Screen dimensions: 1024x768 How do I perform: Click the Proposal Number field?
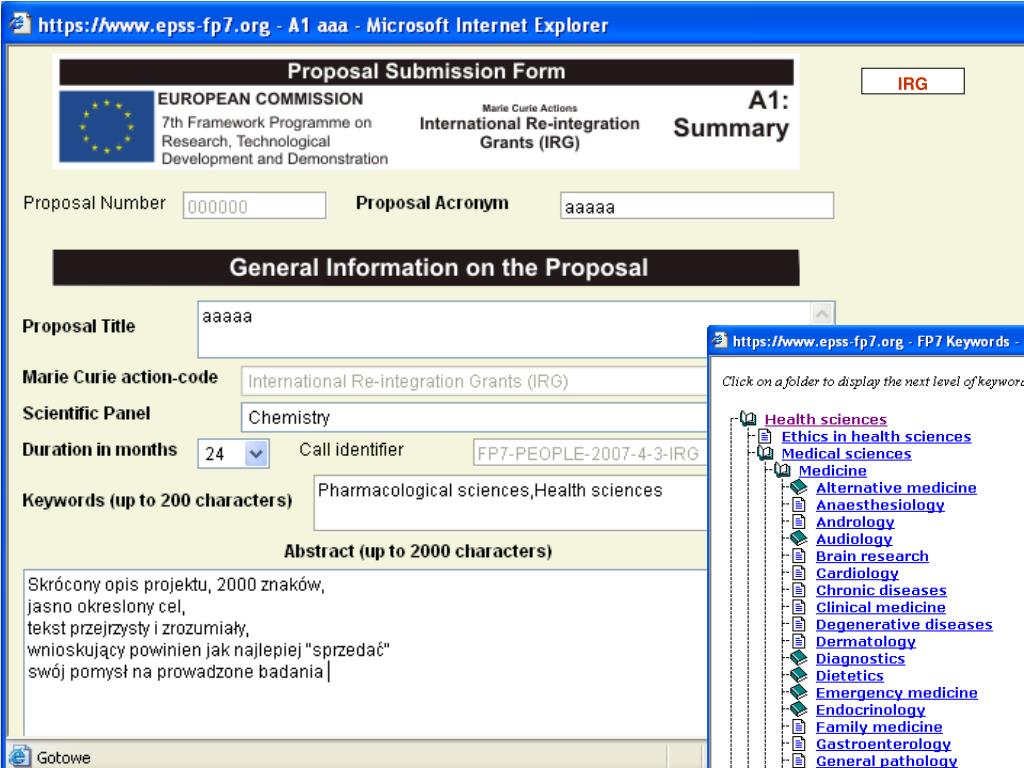pyautogui.click(x=254, y=206)
